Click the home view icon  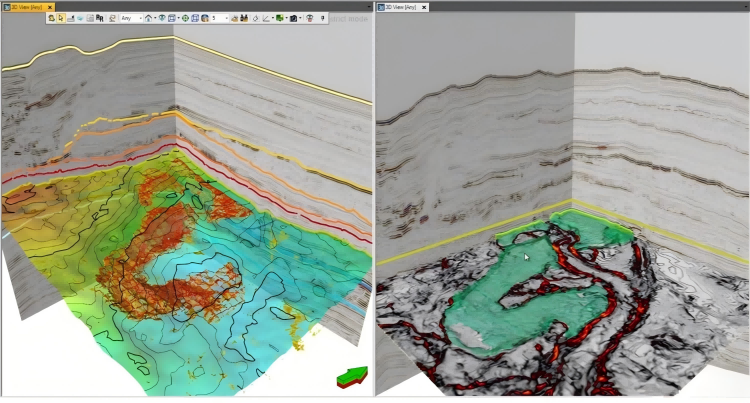(149, 18)
